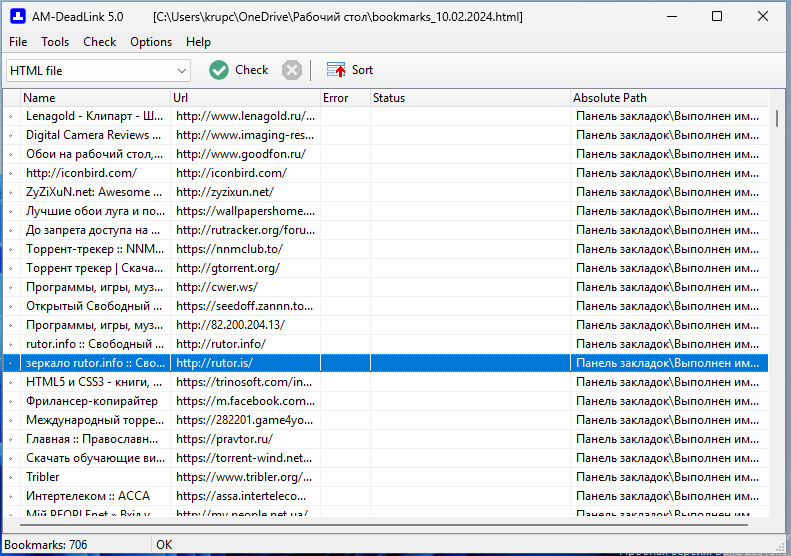Click the AM-DeadLink app icon in title bar

[x=18, y=17]
